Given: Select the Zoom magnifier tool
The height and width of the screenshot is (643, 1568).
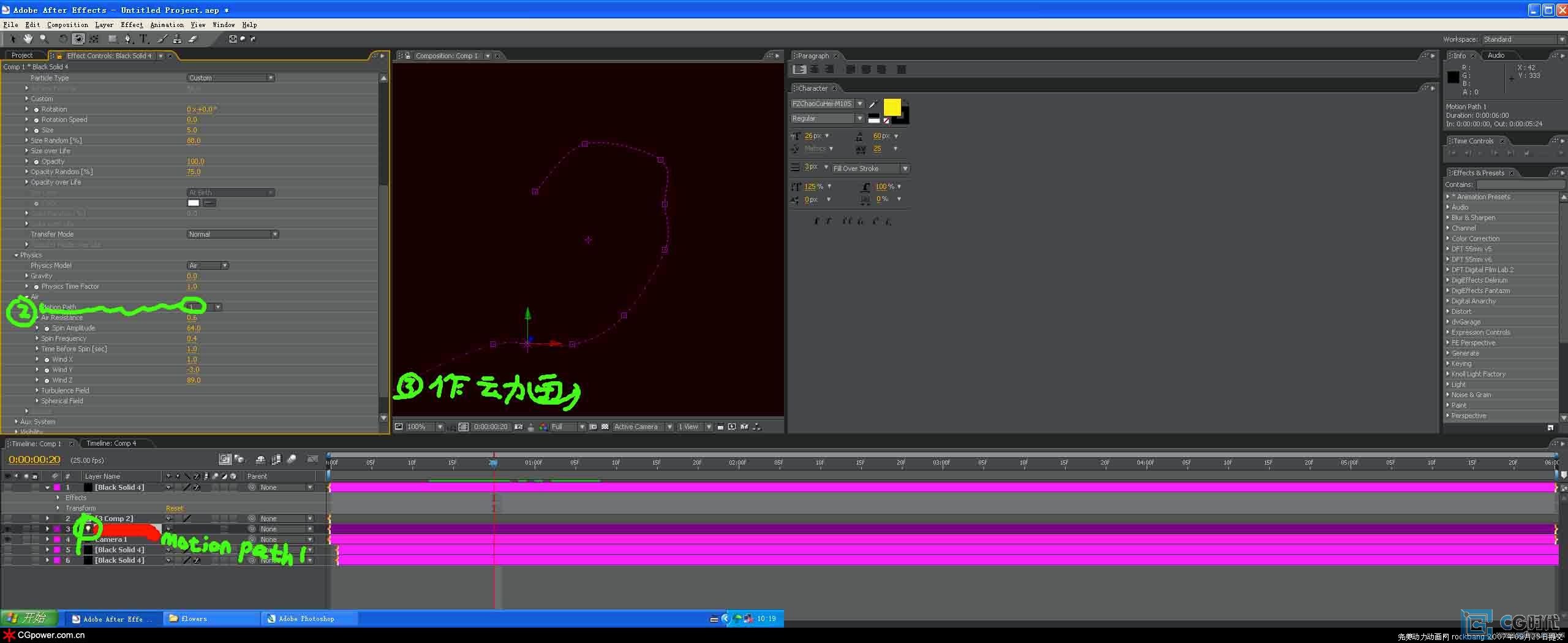Looking at the screenshot, I should (43, 39).
